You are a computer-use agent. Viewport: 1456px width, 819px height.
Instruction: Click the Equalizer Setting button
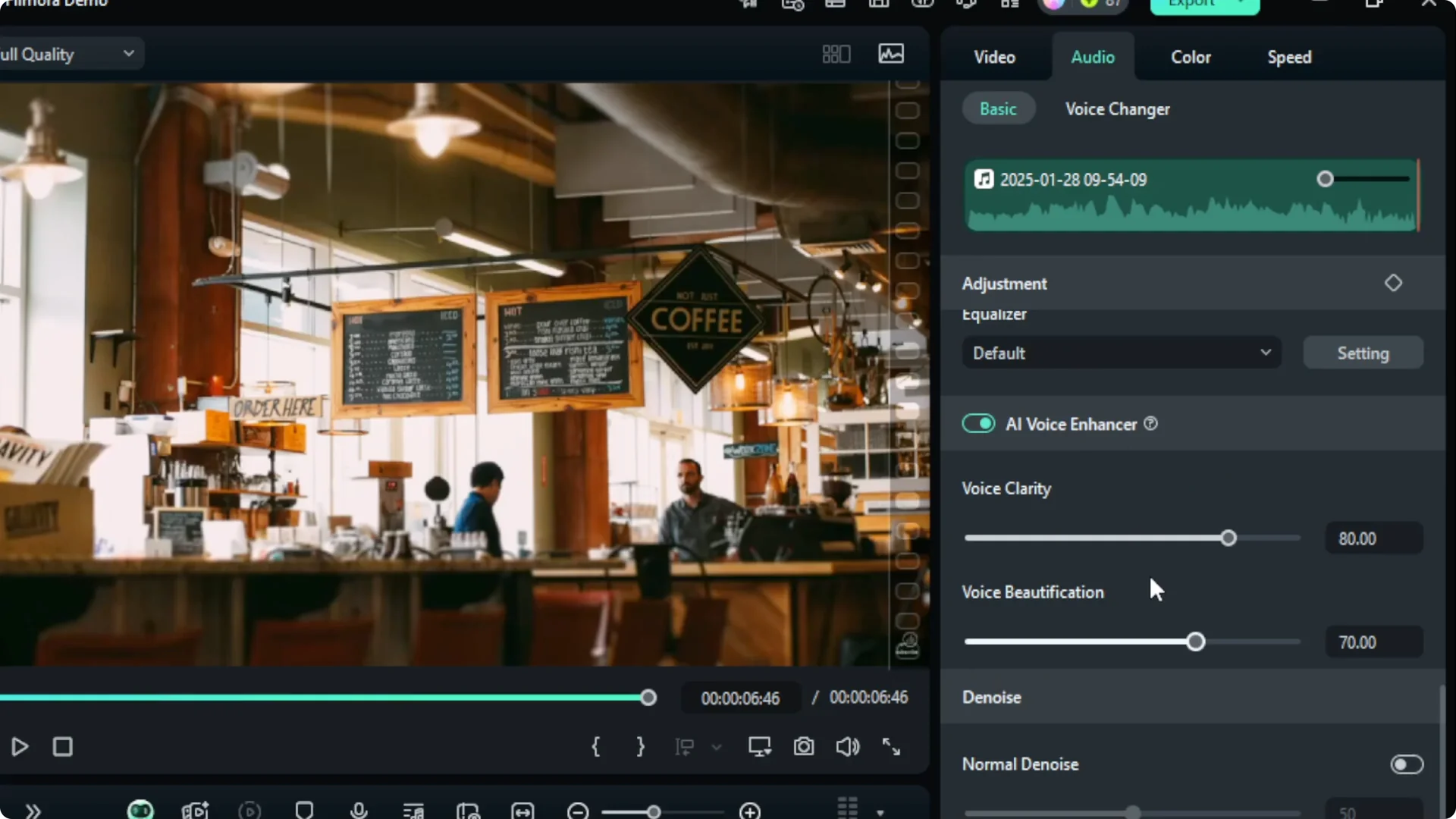1363,353
